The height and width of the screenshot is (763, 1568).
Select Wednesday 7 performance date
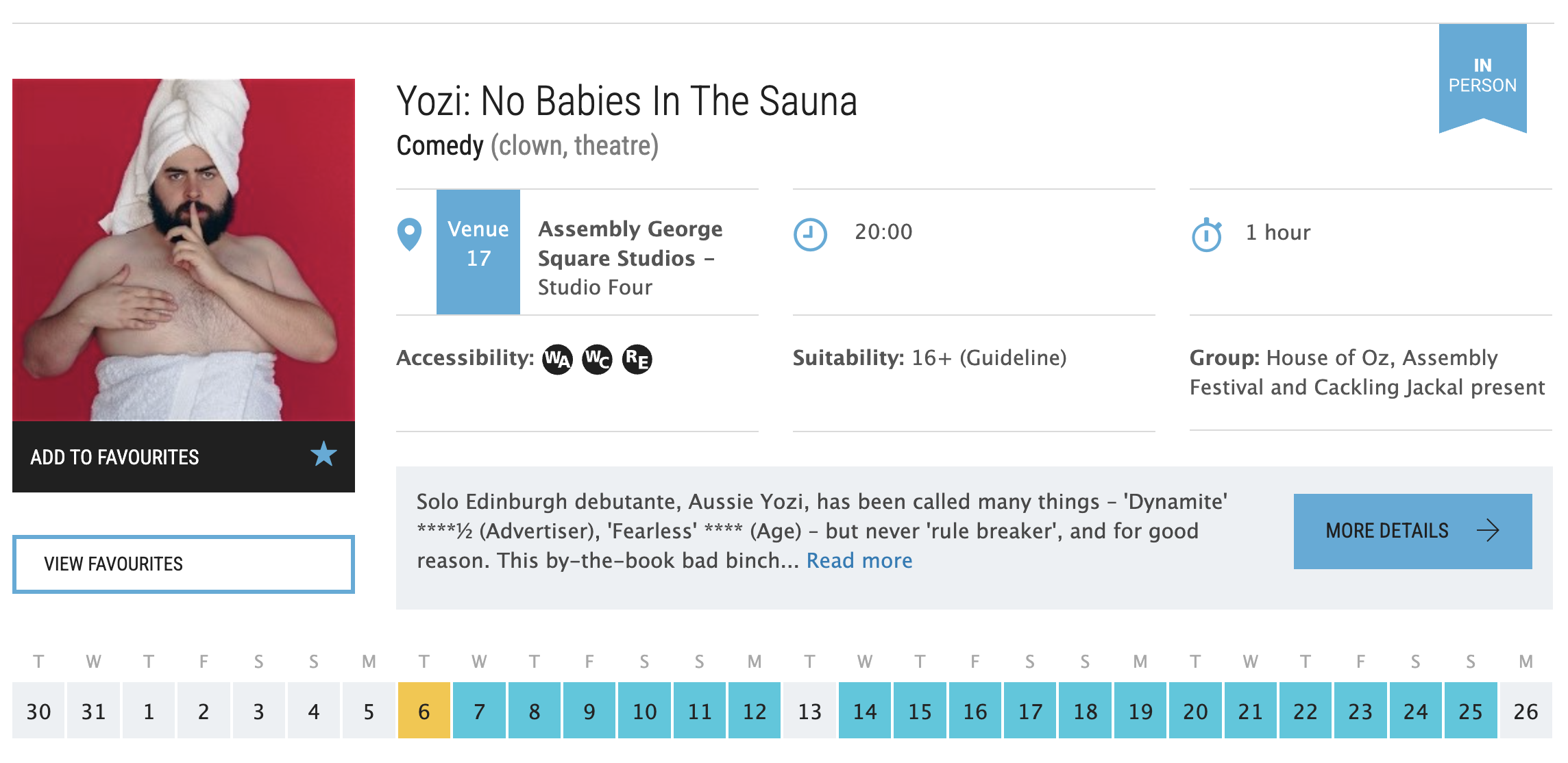pyautogui.click(x=479, y=711)
